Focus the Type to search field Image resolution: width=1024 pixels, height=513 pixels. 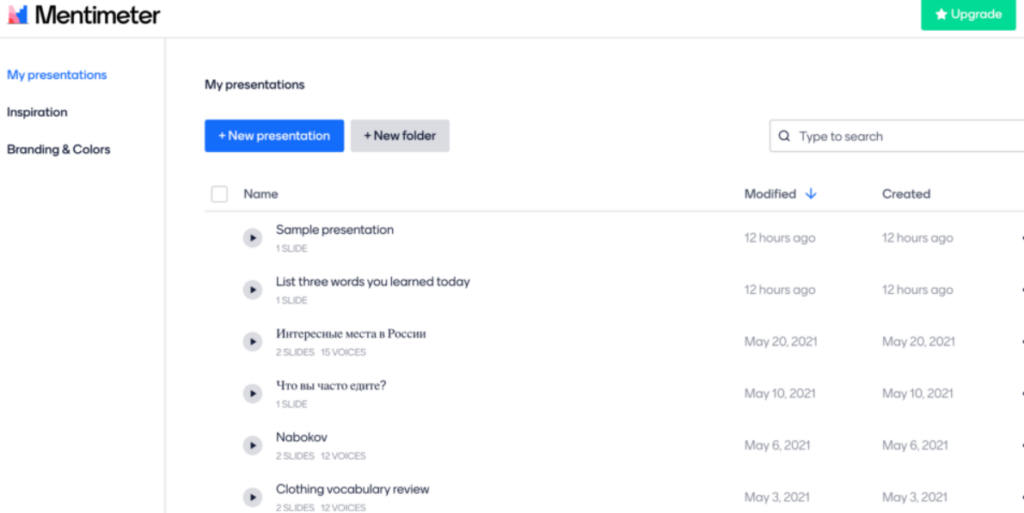pos(897,136)
